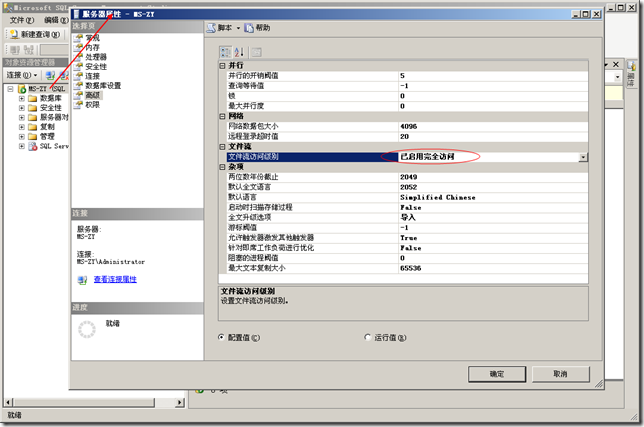Select the 阻塞的进程阈值 property row
Image resolution: width=644 pixels, height=427 pixels.
point(407,258)
